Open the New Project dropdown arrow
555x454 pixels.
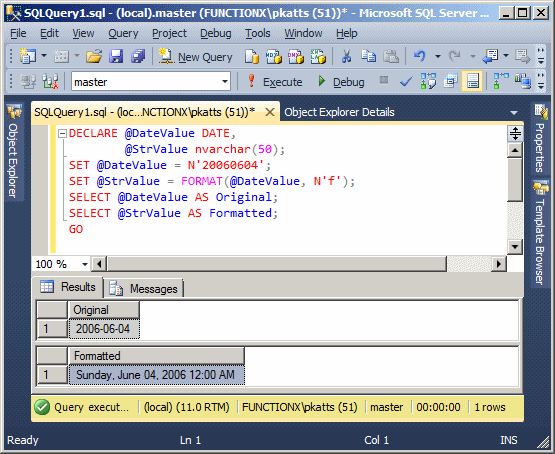(44, 56)
